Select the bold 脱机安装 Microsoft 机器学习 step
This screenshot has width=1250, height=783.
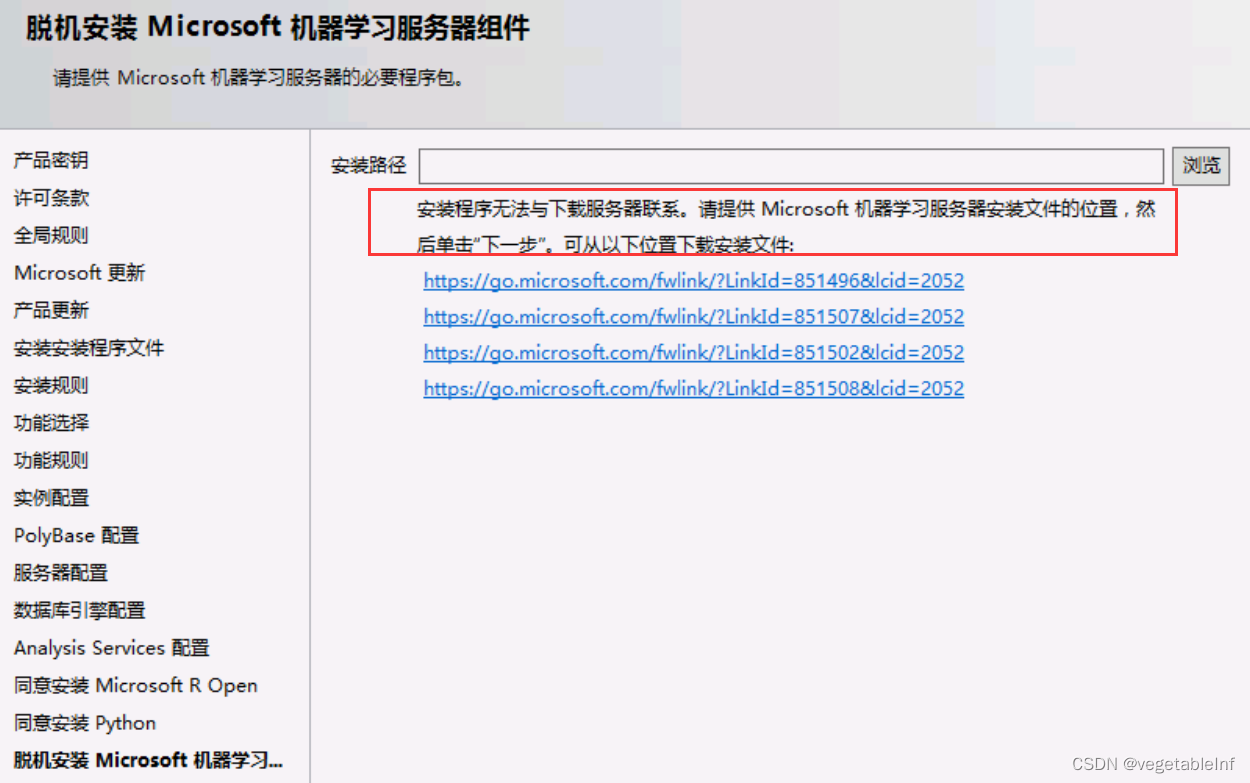(148, 761)
